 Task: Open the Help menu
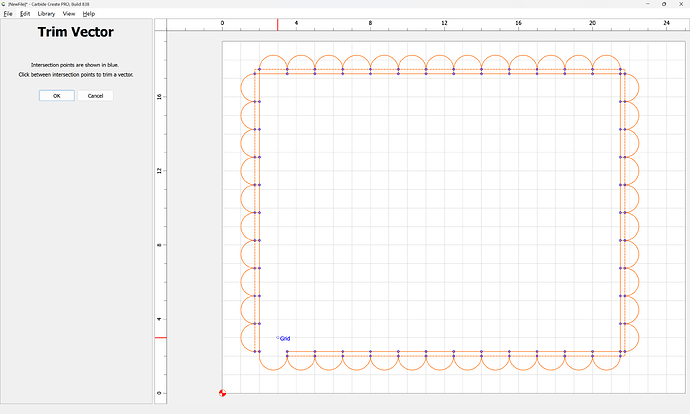(89, 14)
